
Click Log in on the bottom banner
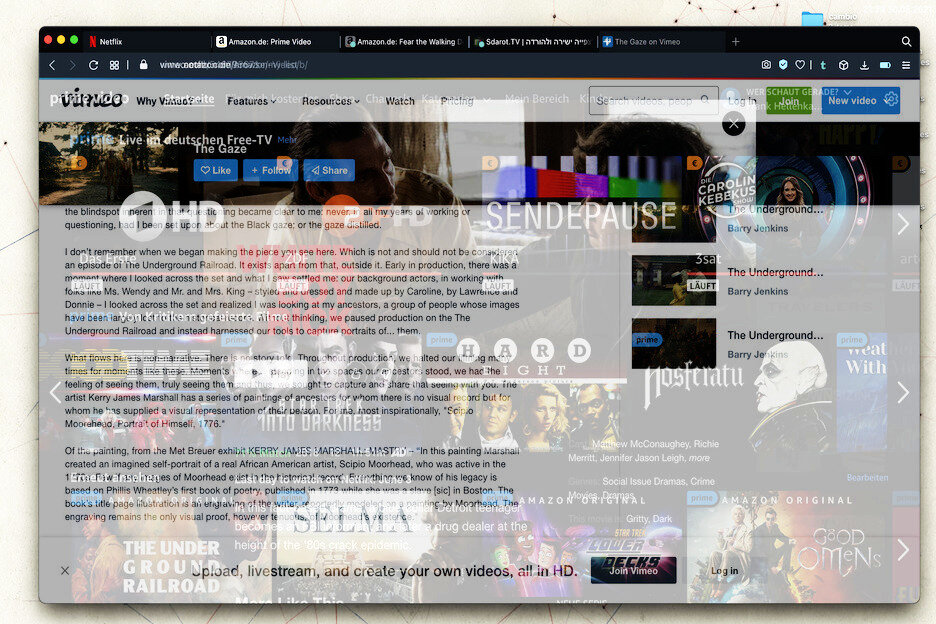[x=724, y=571]
